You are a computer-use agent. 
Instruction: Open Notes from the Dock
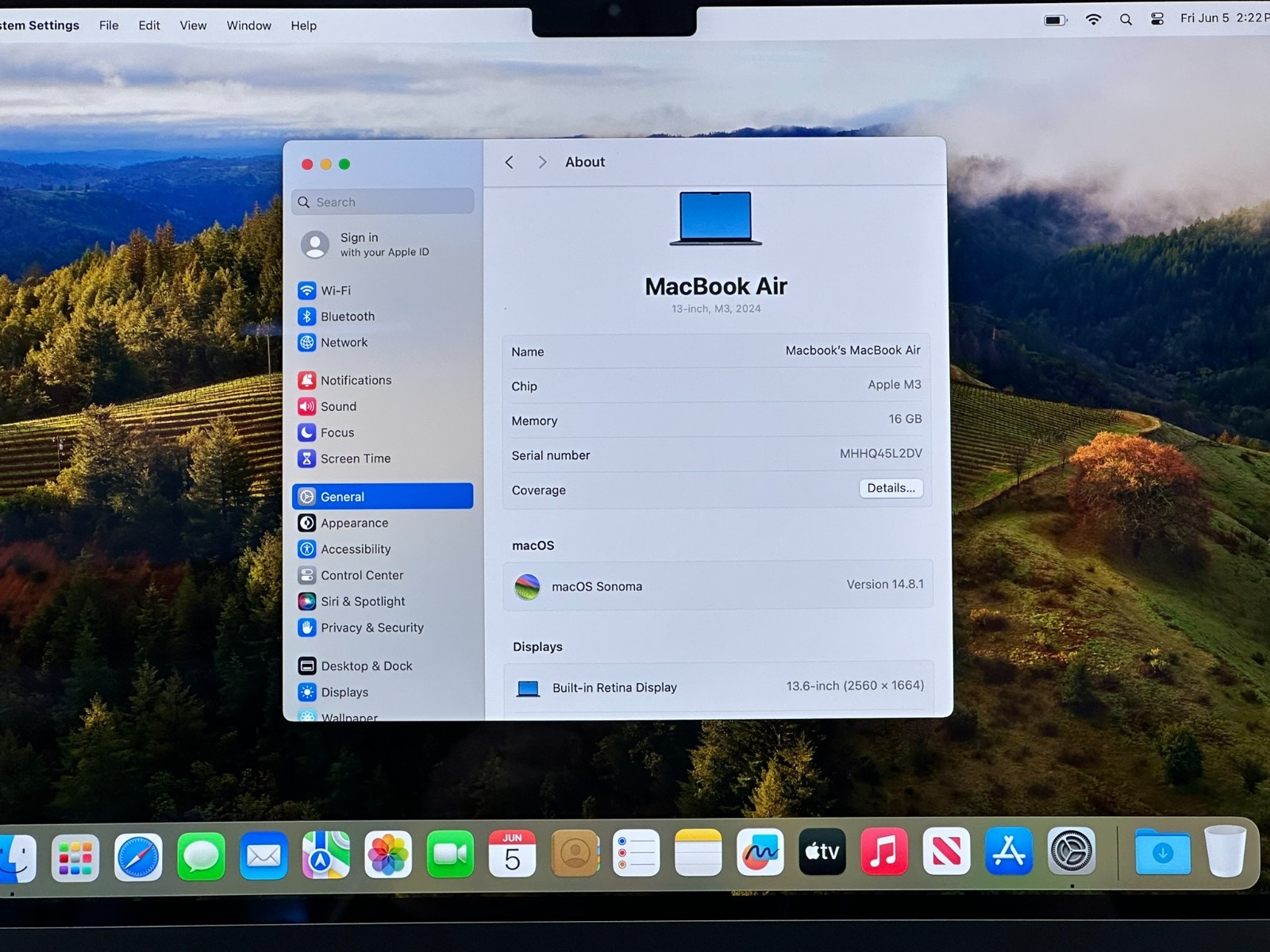(x=698, y=853)
